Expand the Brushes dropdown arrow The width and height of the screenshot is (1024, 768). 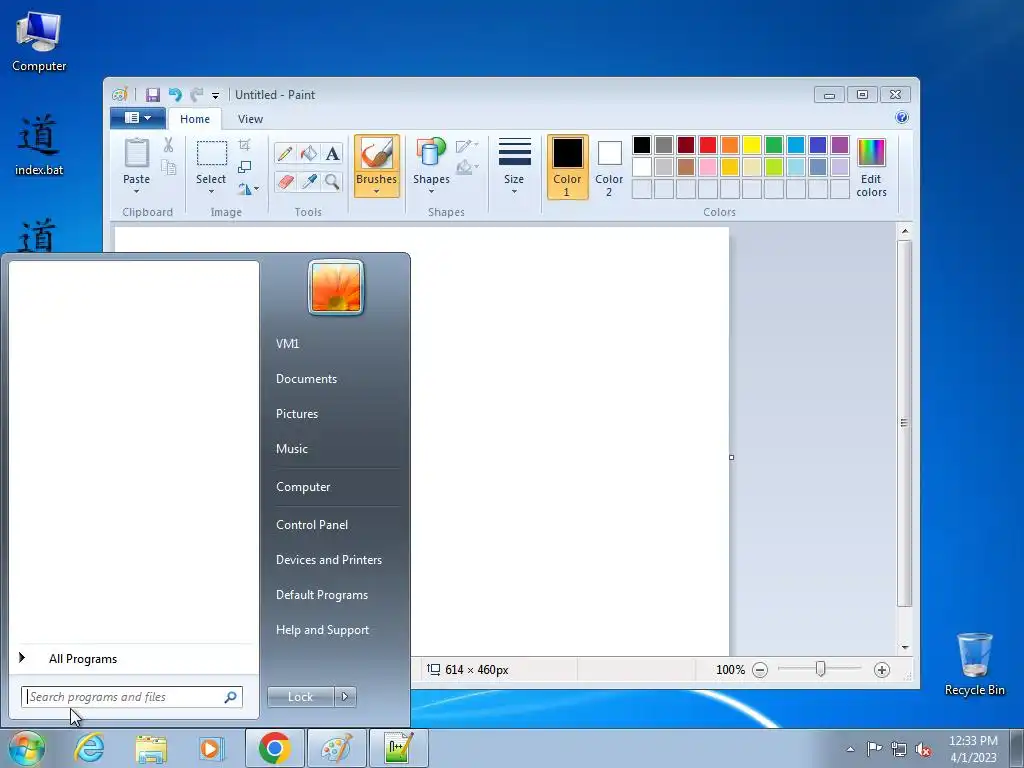377,191
